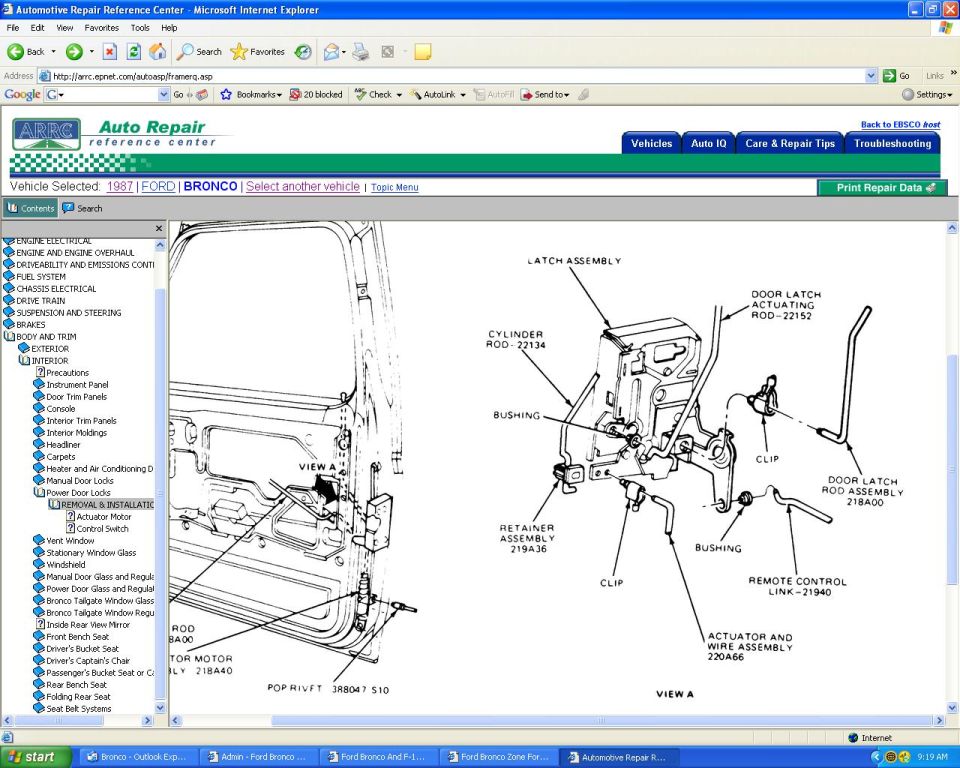The width and height of the screenshot is (960, 768).
Task: Click the Back to EBSCOhost link
Action: point(900,124)
